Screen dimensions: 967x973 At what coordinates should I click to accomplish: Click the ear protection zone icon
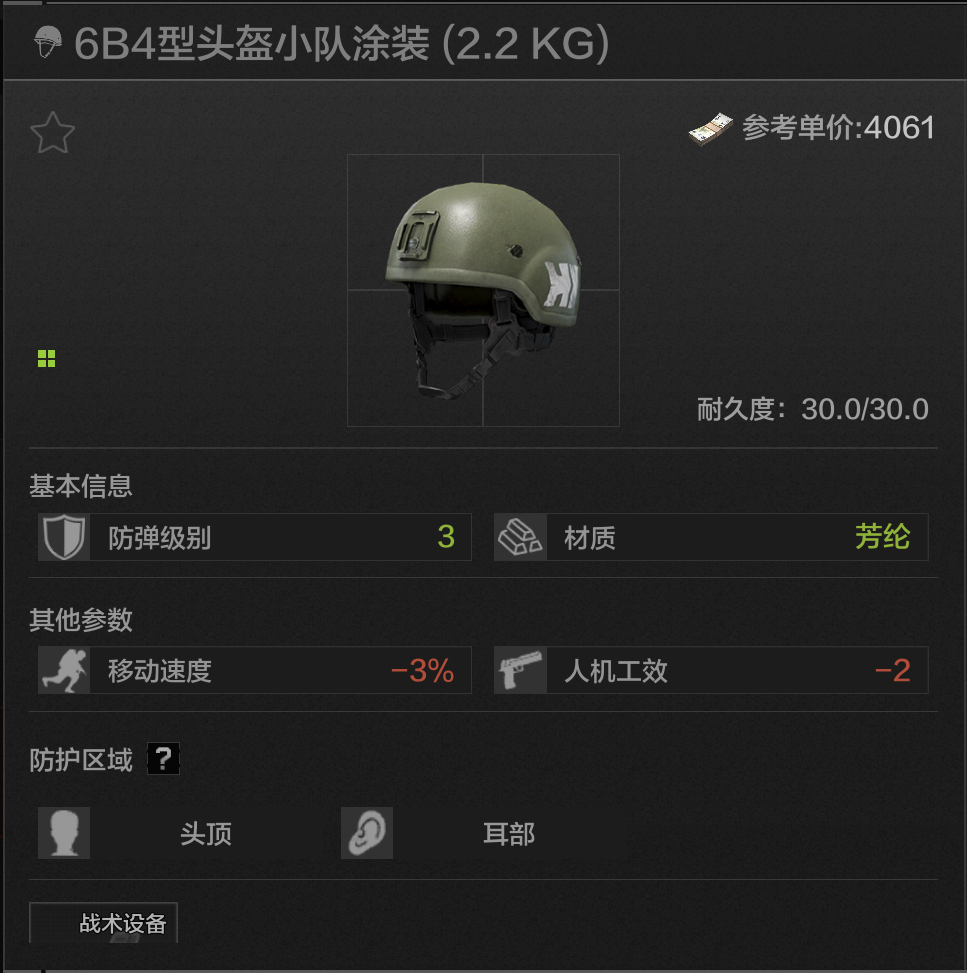367,833
